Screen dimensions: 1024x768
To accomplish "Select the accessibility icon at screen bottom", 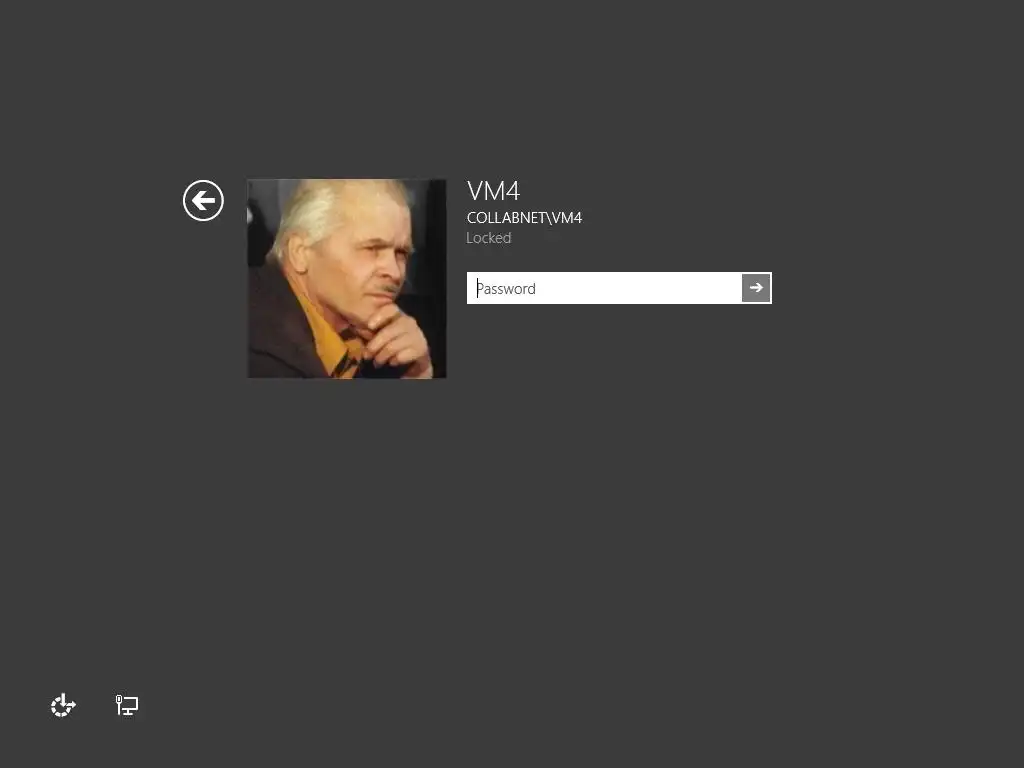I will pos(63,705).
